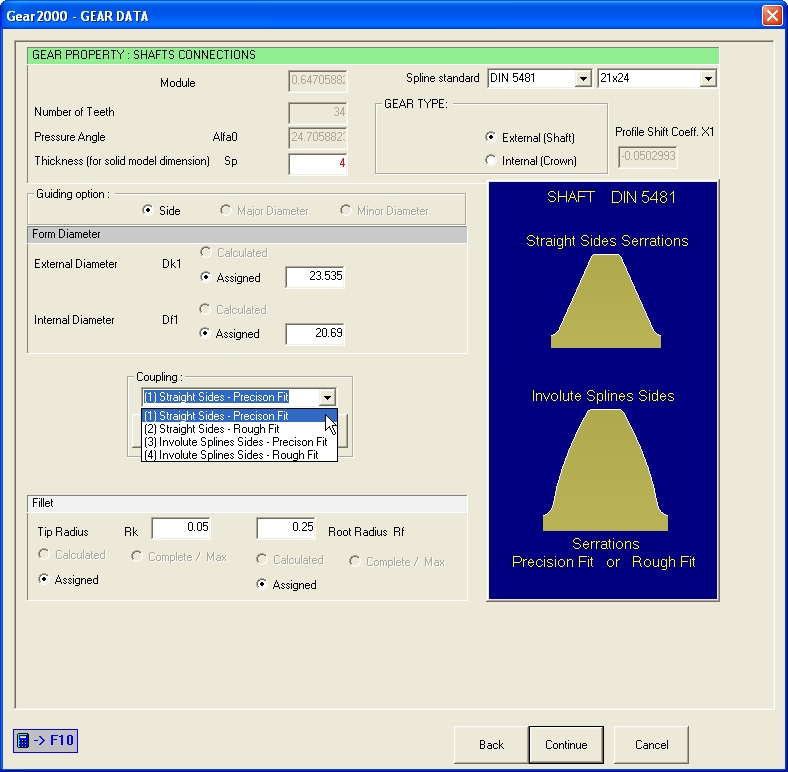
Task: Select External (Shaft) gear type
Action: tap(530, 137)
